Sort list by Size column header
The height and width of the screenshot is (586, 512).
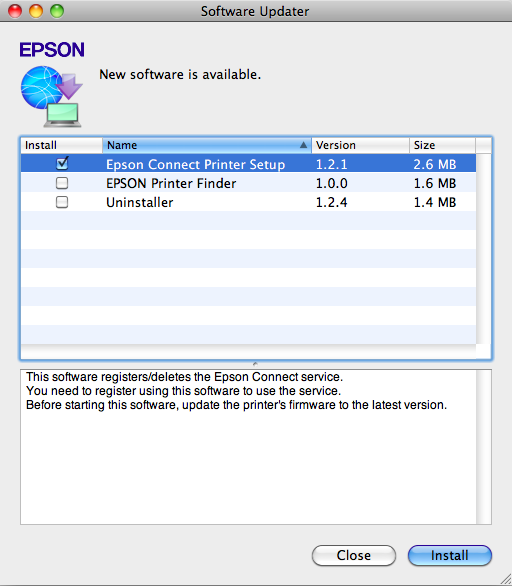[x=442, y=145]
